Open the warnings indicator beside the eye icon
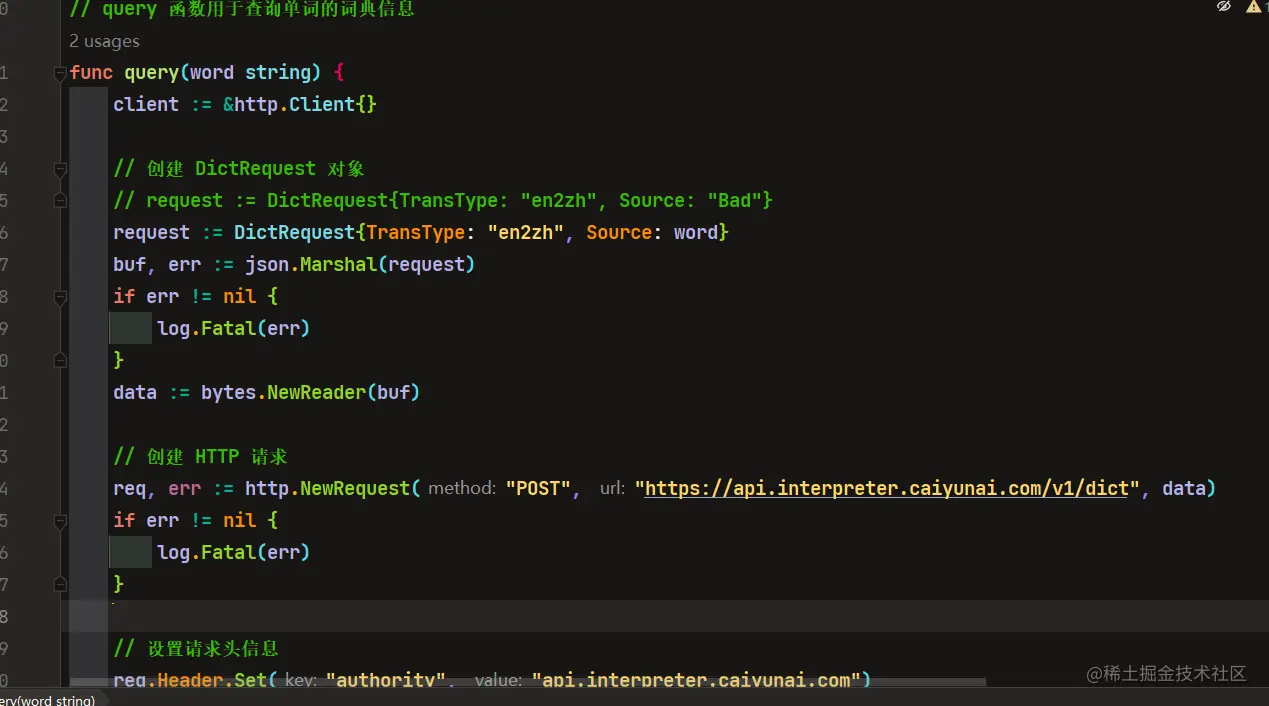The width and height of the screenshot is (1269, 706). [1256, 6]
